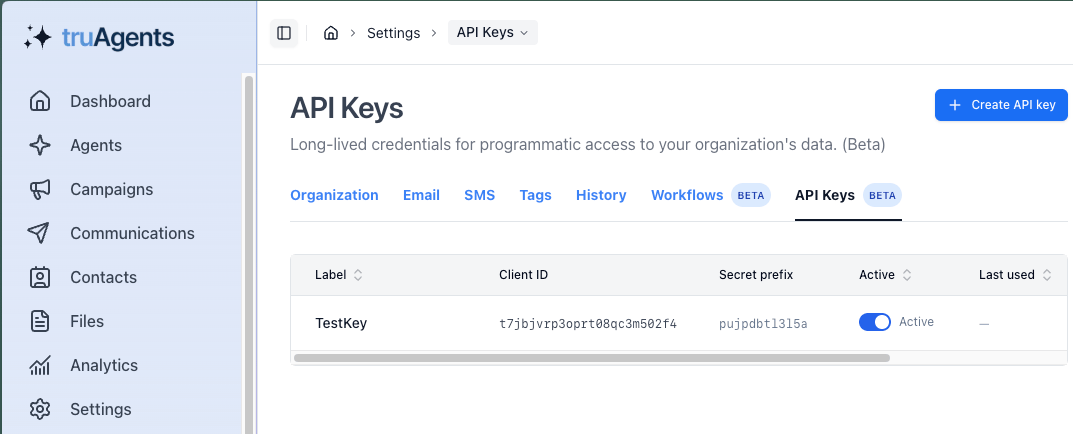Viewport: 1073px width, 434px height.
Task: Click the Analytics chart icon
Action: [40, 365]
